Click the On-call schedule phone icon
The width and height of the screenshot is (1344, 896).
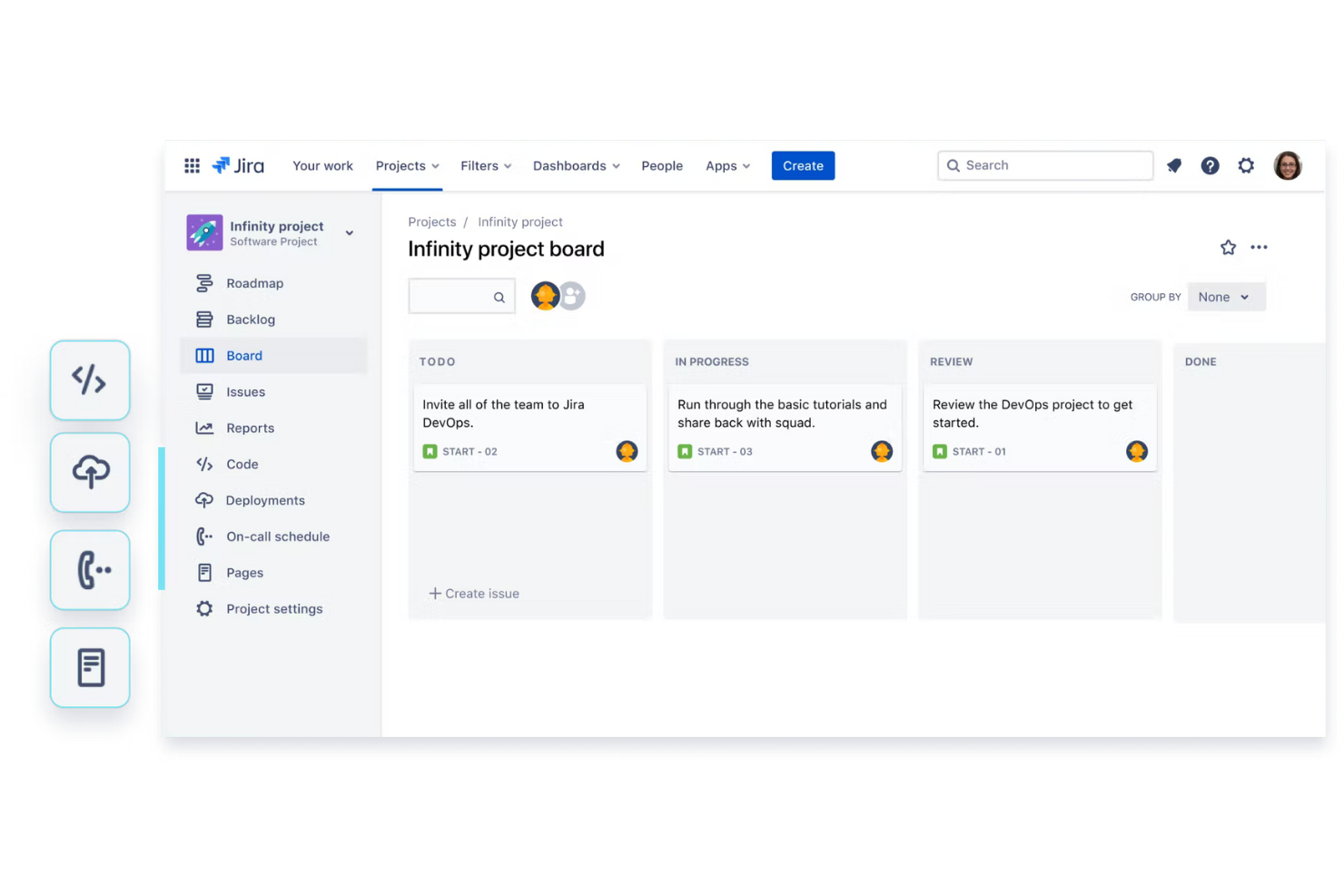[x=204, y=537]
